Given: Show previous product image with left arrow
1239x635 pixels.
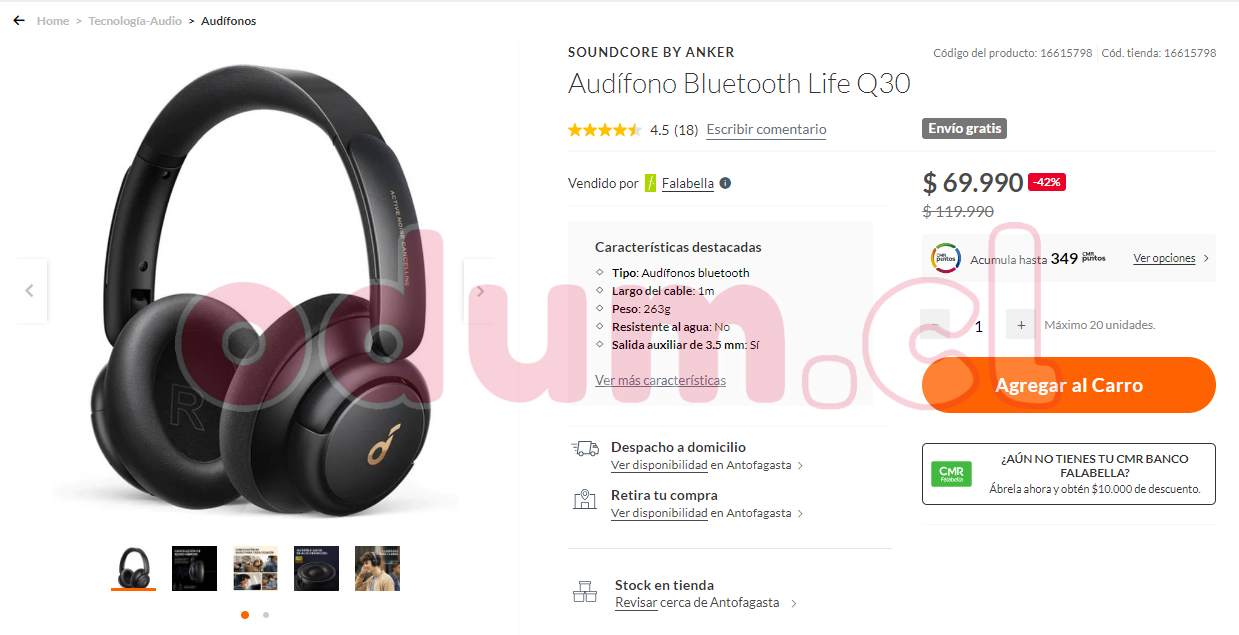Looking at the screenshot, I should pyautogui.click(x=30, y=291).
